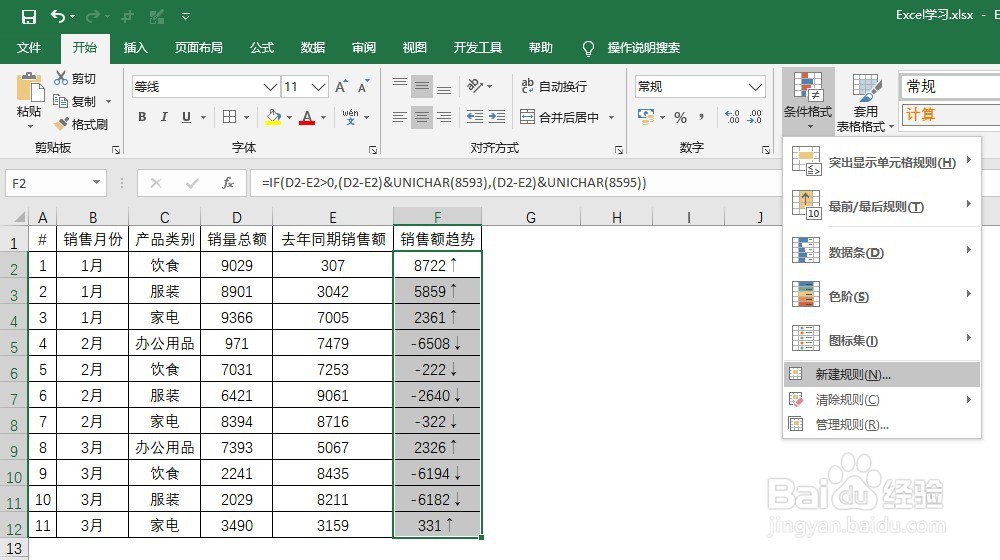Open the borders icon in font group

(230, 117)
